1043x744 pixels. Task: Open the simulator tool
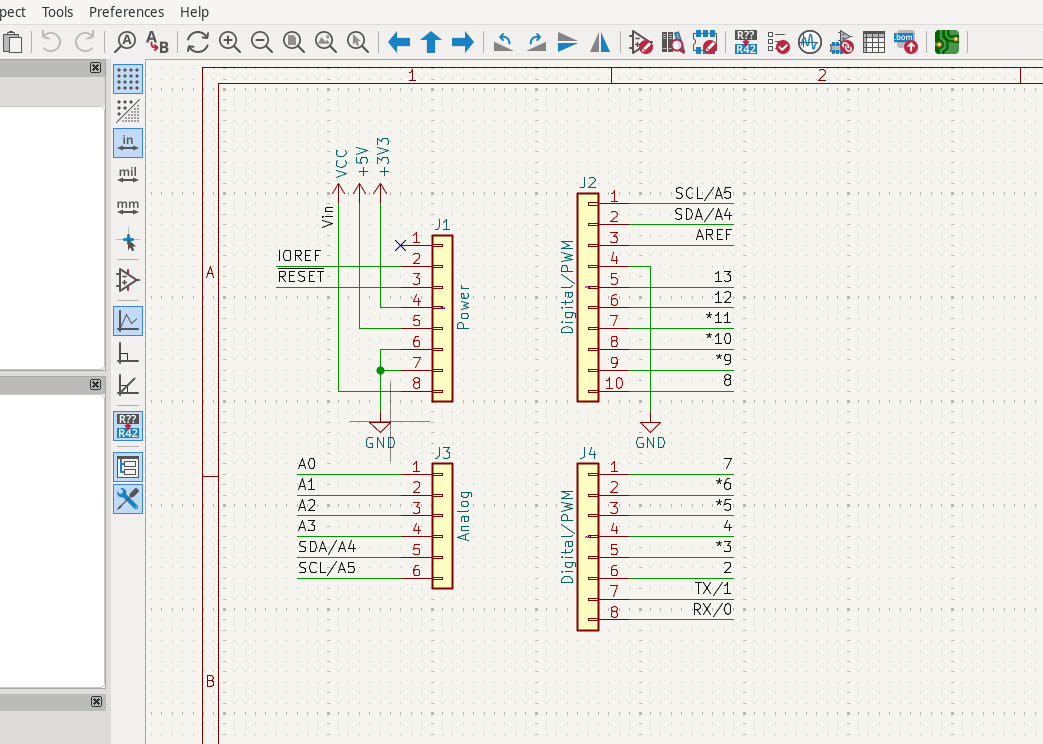coord(810,42)
